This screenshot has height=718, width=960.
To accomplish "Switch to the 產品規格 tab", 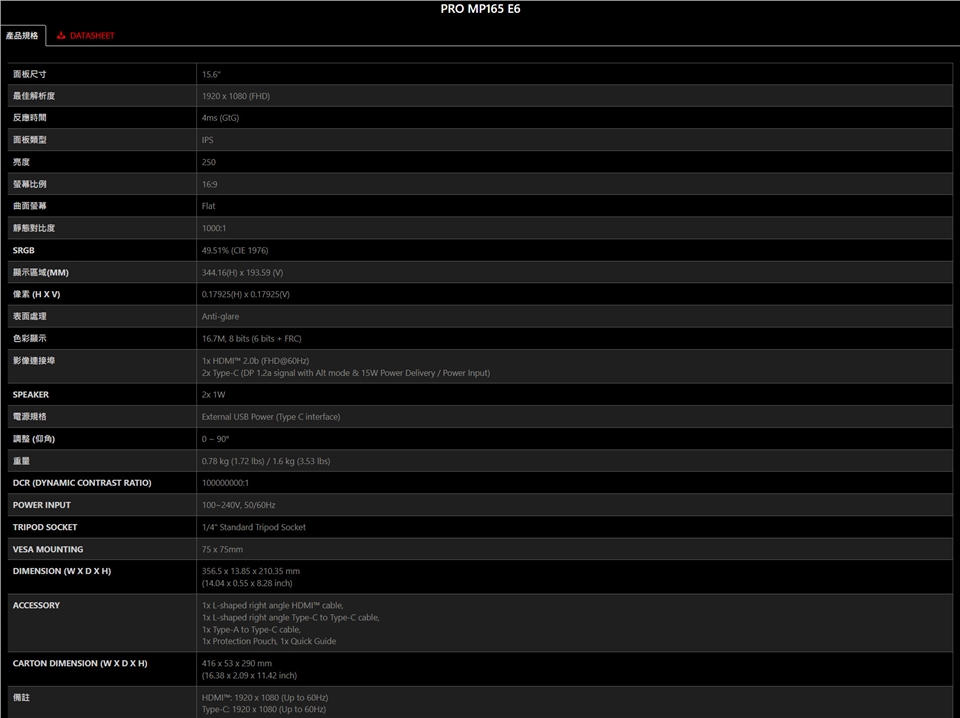I will [x=22, y=36].
